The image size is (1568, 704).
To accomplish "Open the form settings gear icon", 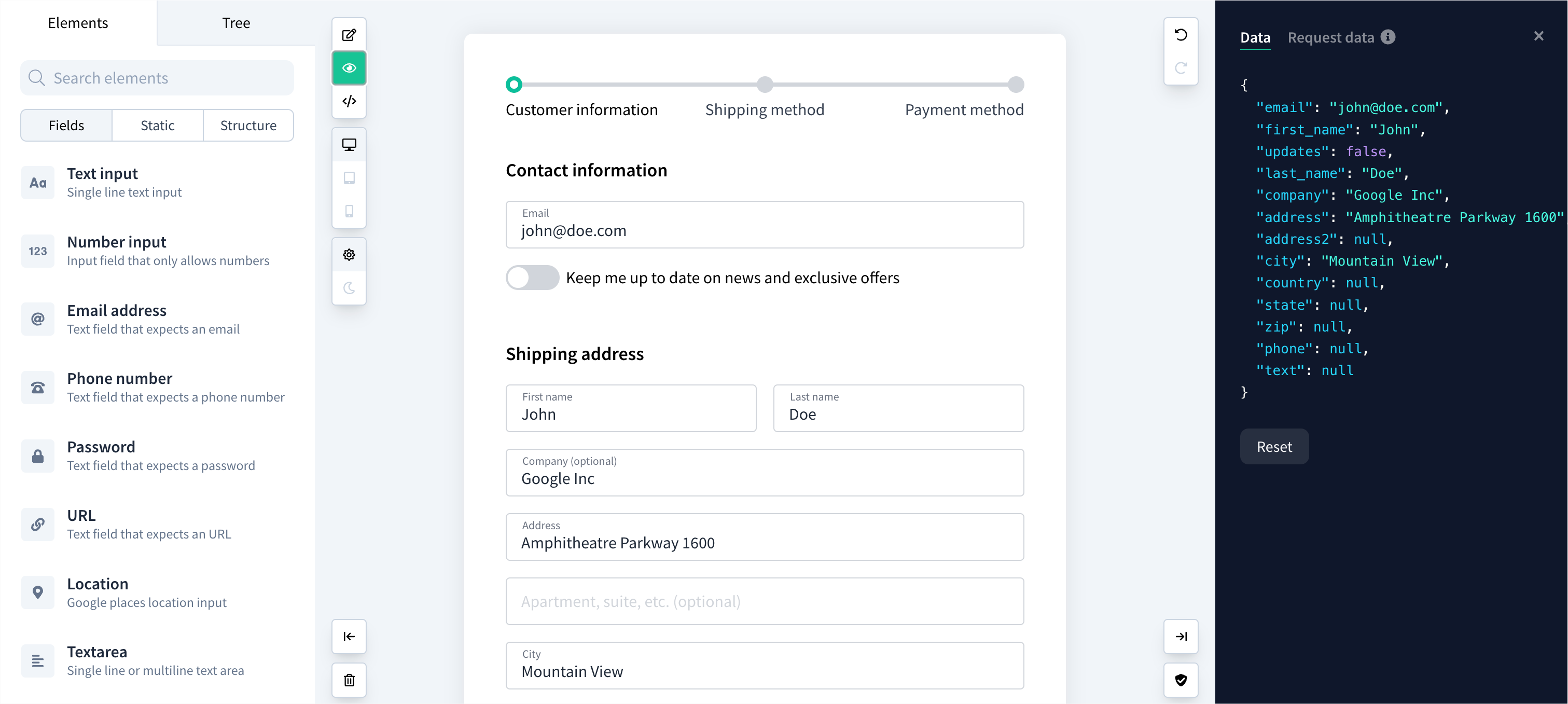I will [x=349, y=255].
